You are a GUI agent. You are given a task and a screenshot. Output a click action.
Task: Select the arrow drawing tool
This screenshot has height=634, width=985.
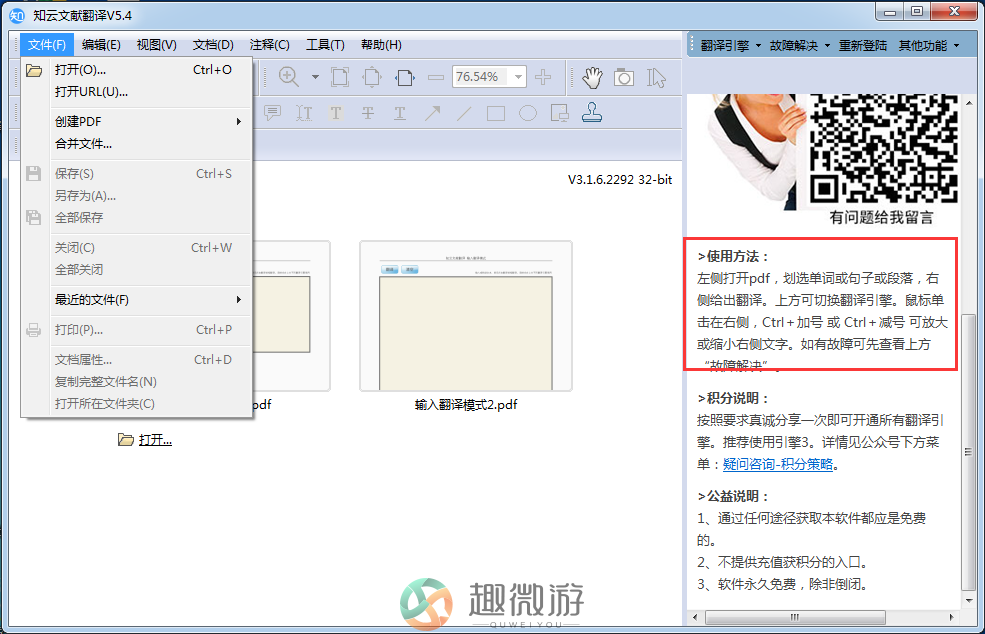[432, 113]
